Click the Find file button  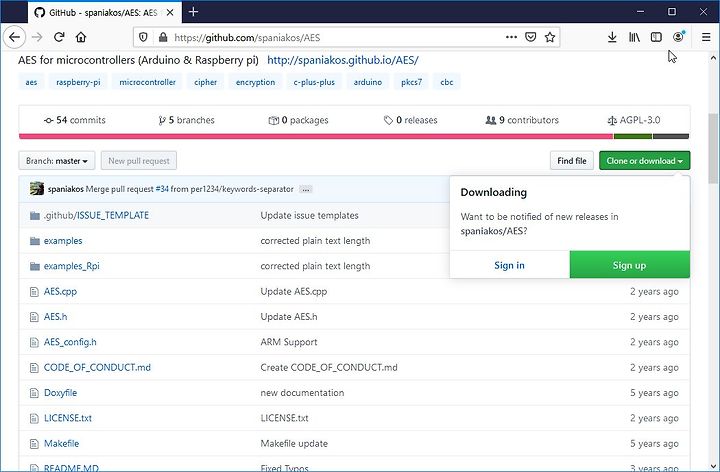[x=572, y=161]
